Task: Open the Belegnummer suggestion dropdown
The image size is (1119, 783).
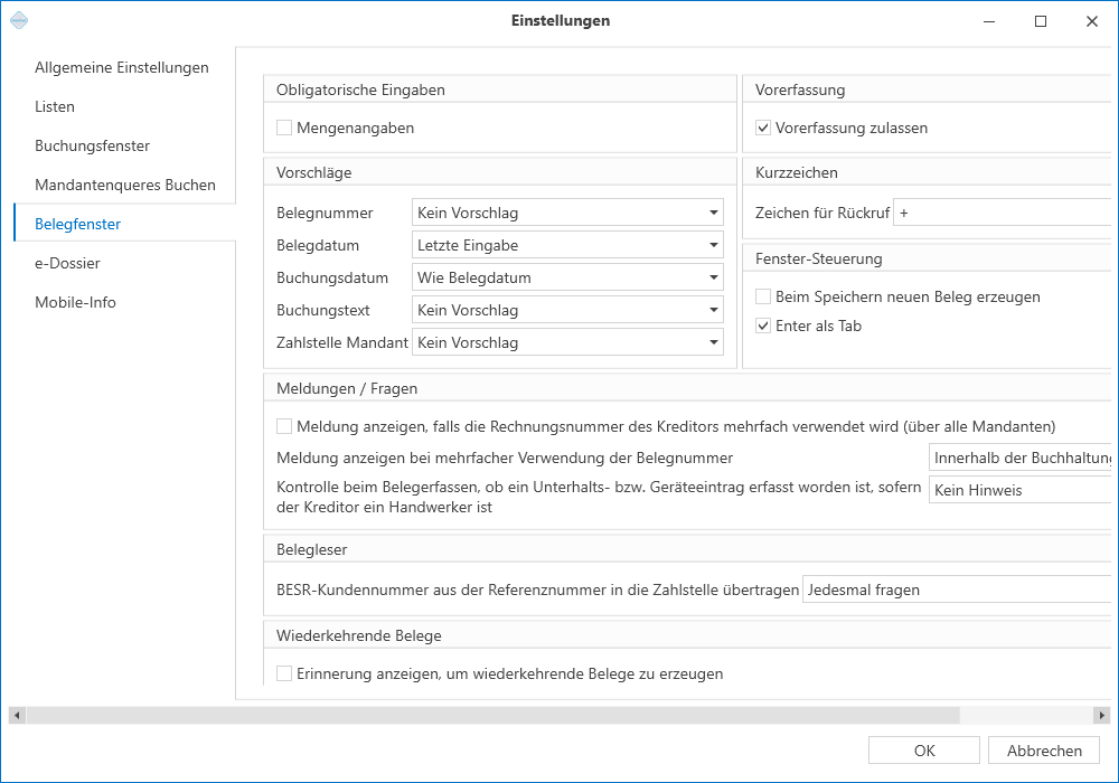Action: (x=567, y=213)
